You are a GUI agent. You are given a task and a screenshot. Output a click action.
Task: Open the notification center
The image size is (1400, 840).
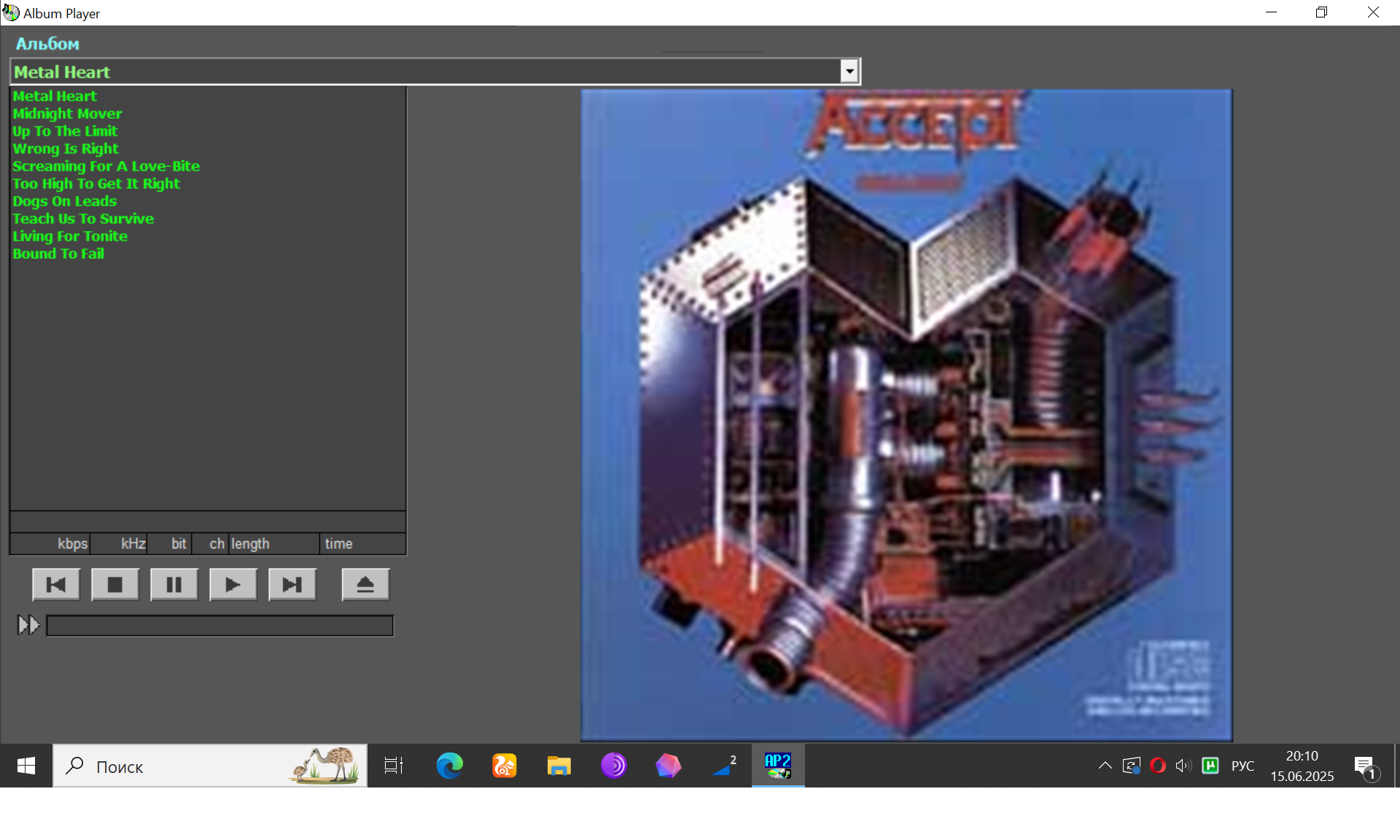(x=1366, y=766)
